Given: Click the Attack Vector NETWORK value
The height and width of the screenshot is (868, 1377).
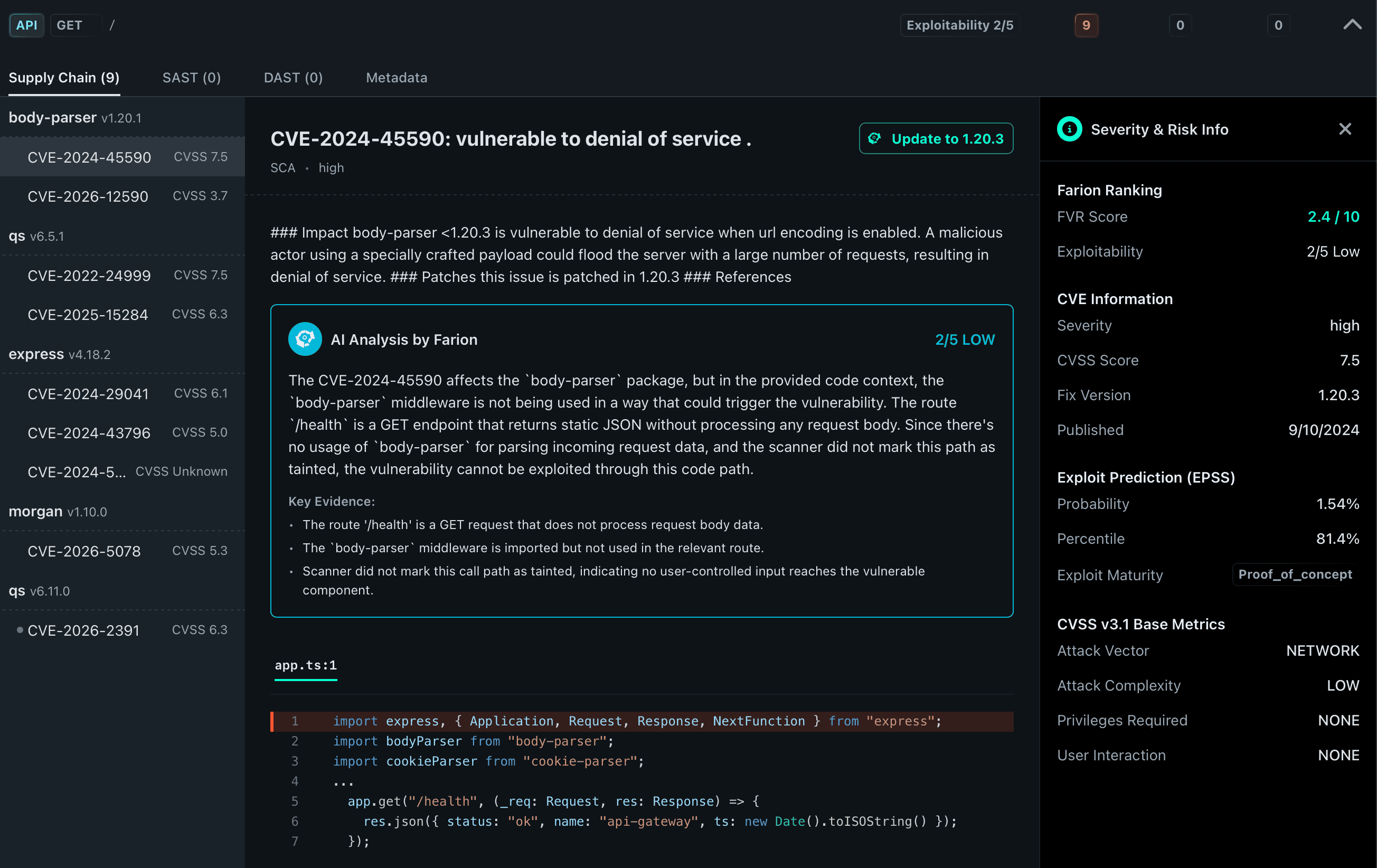Looking at the screenshot, I should (1323, 650).
